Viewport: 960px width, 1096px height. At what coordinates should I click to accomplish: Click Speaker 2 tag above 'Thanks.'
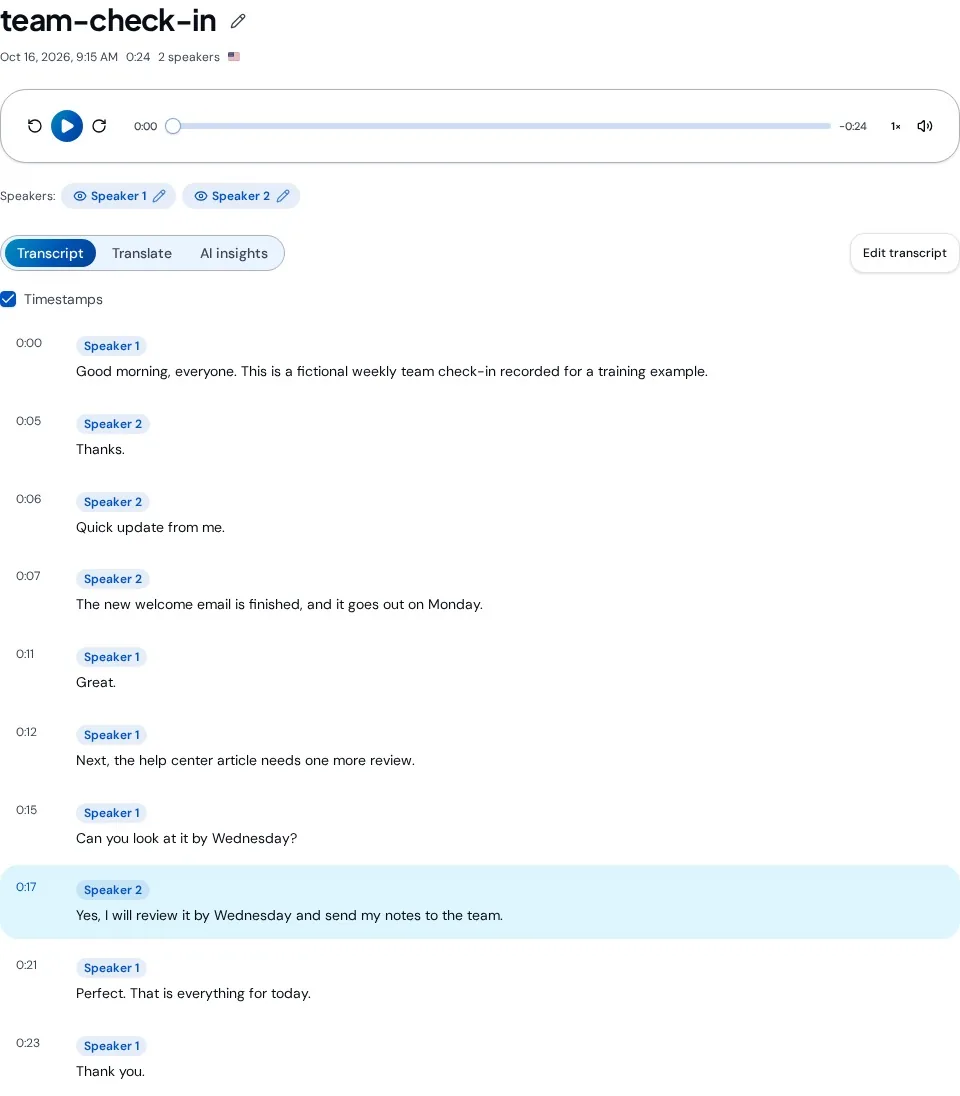[113, 424]
